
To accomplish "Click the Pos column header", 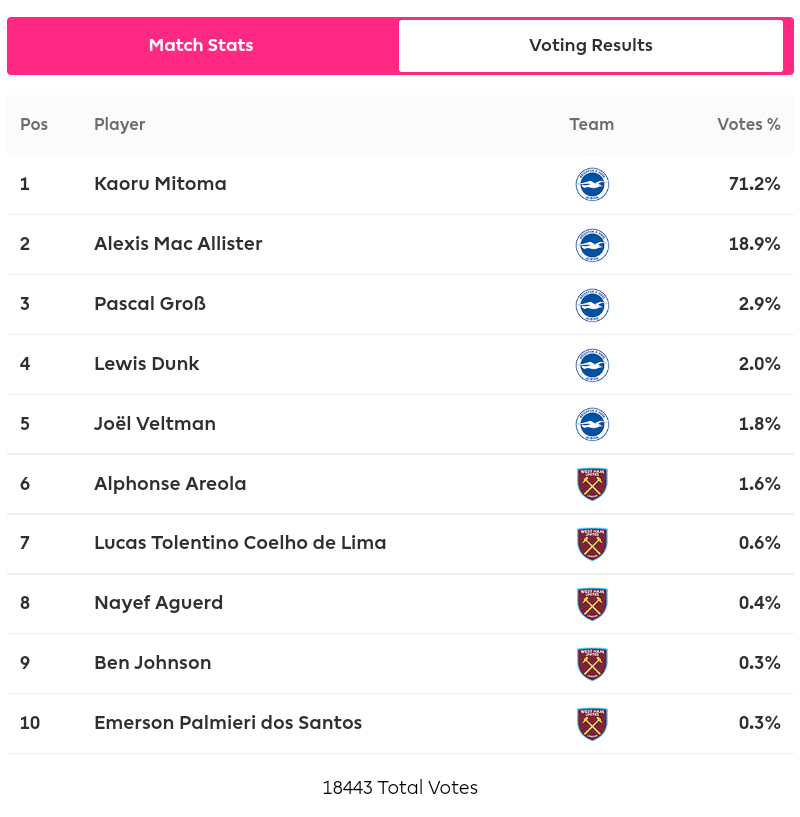I will (34, 125).
